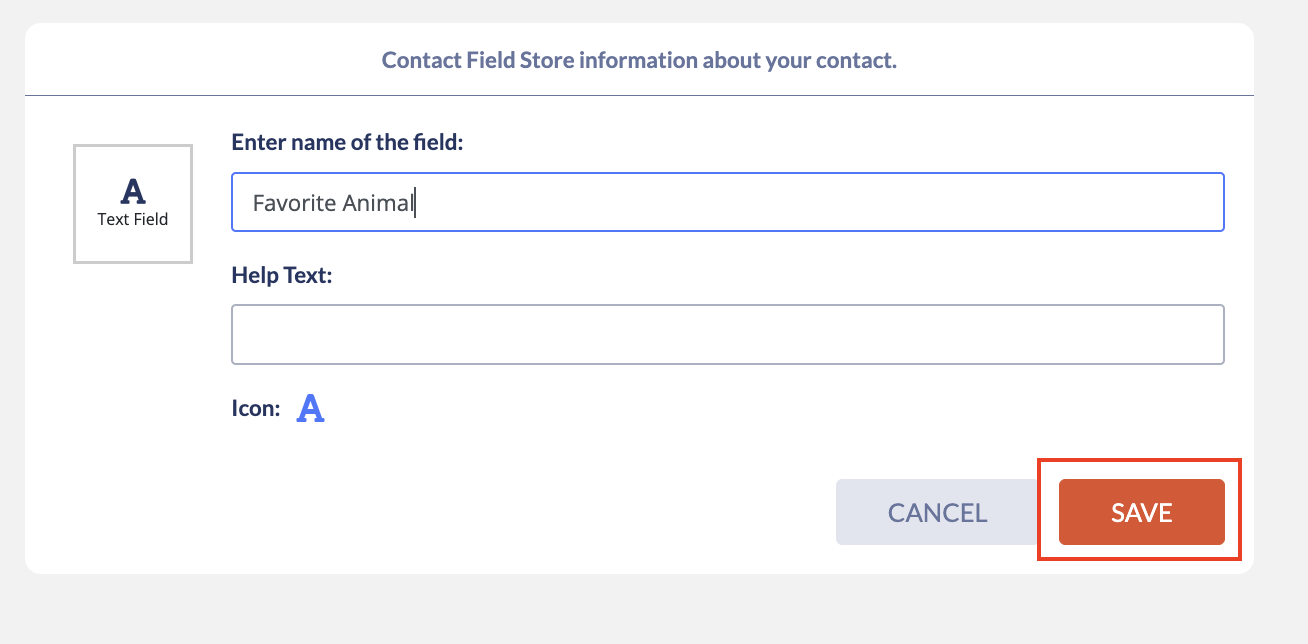Click the 'Text Field' caption under the A

tap(133, 219)
